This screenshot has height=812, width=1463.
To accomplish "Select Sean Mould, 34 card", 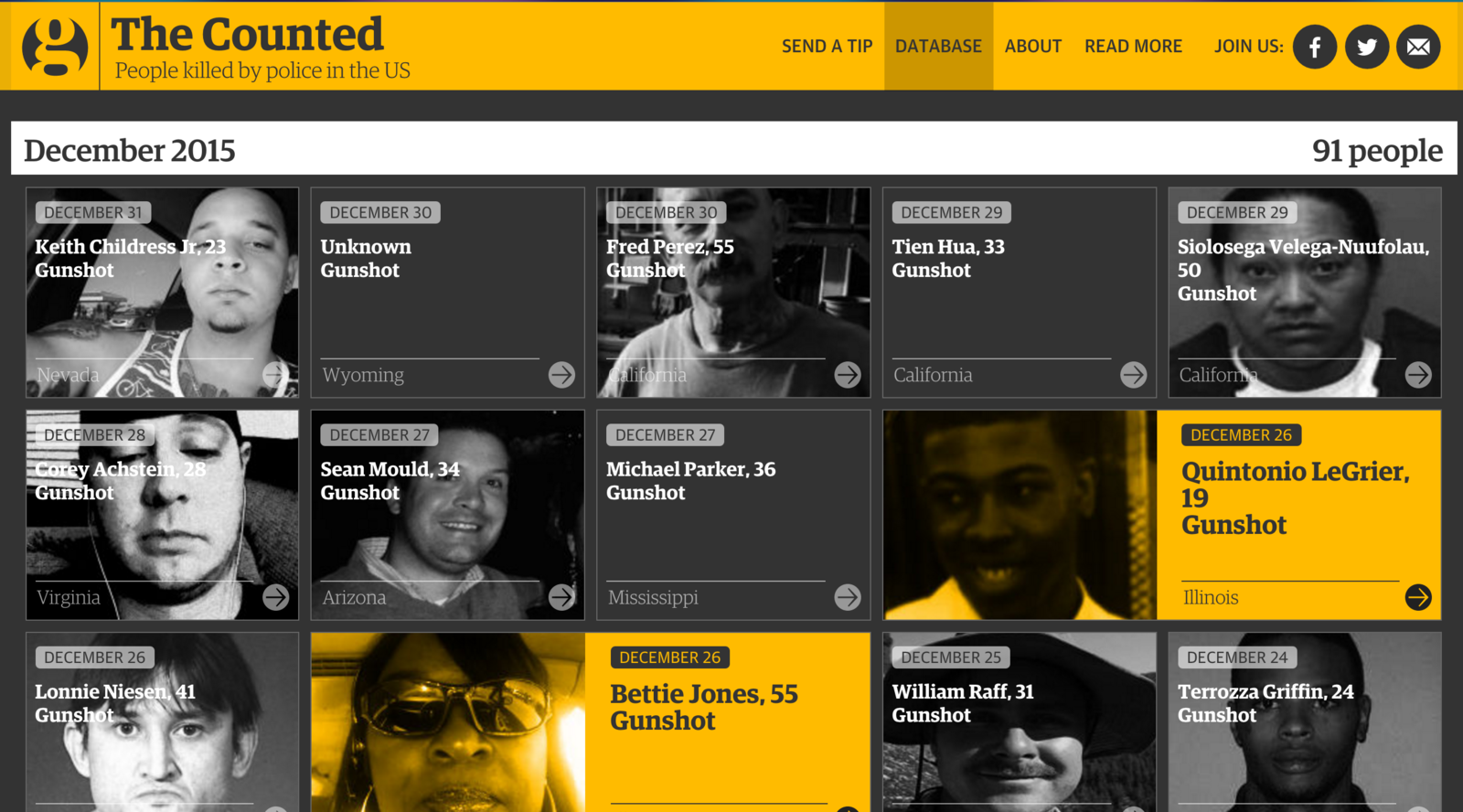I will tap(448, 515).
